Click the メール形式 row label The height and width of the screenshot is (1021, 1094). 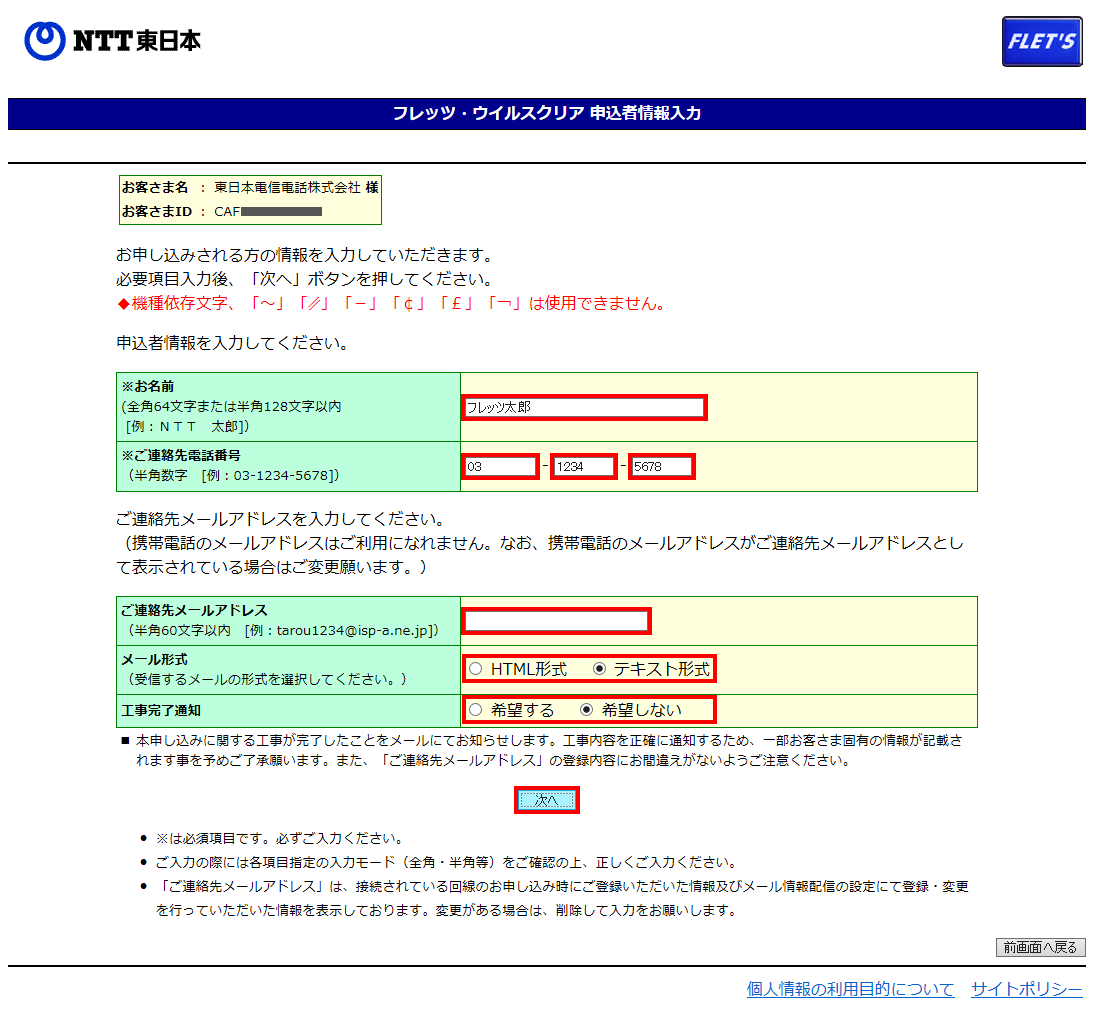(154, 660)
